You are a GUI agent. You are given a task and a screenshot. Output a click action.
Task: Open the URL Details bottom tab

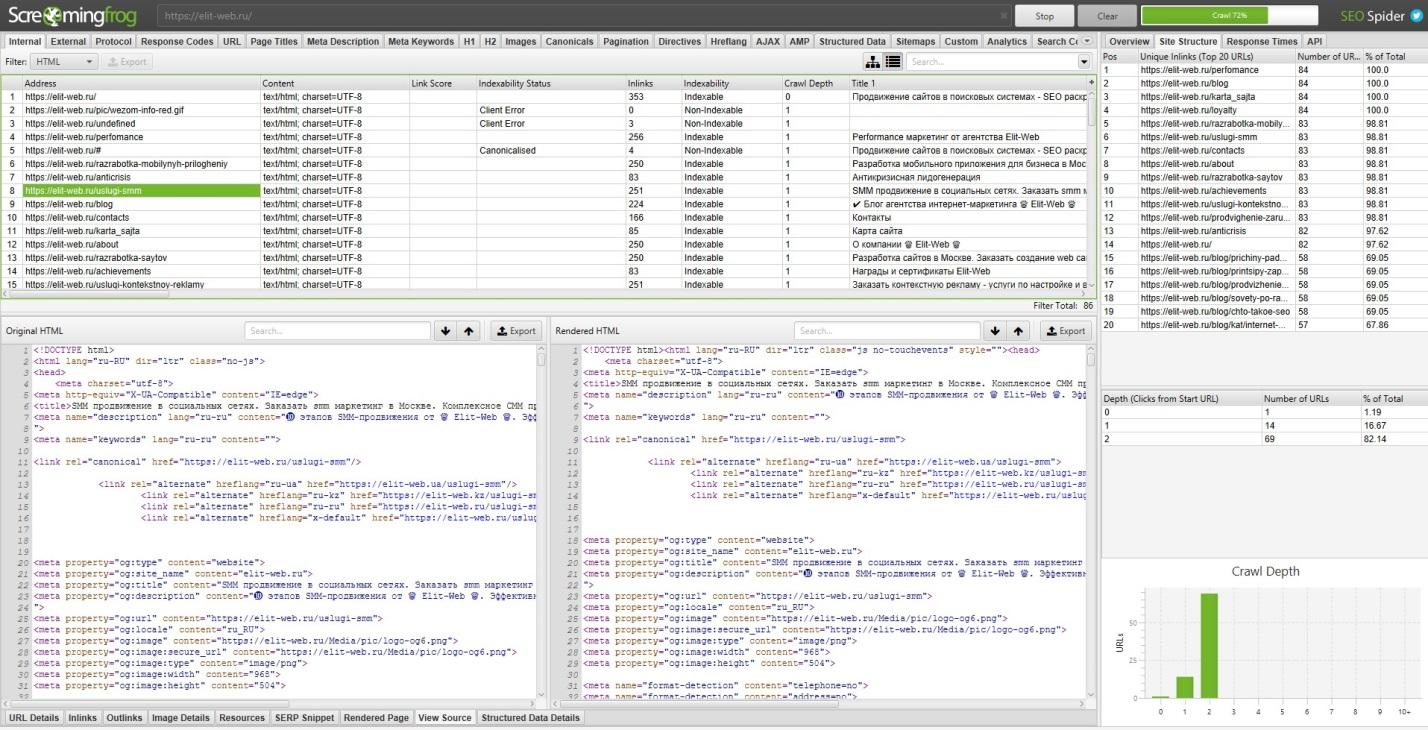tap(33, 718)
